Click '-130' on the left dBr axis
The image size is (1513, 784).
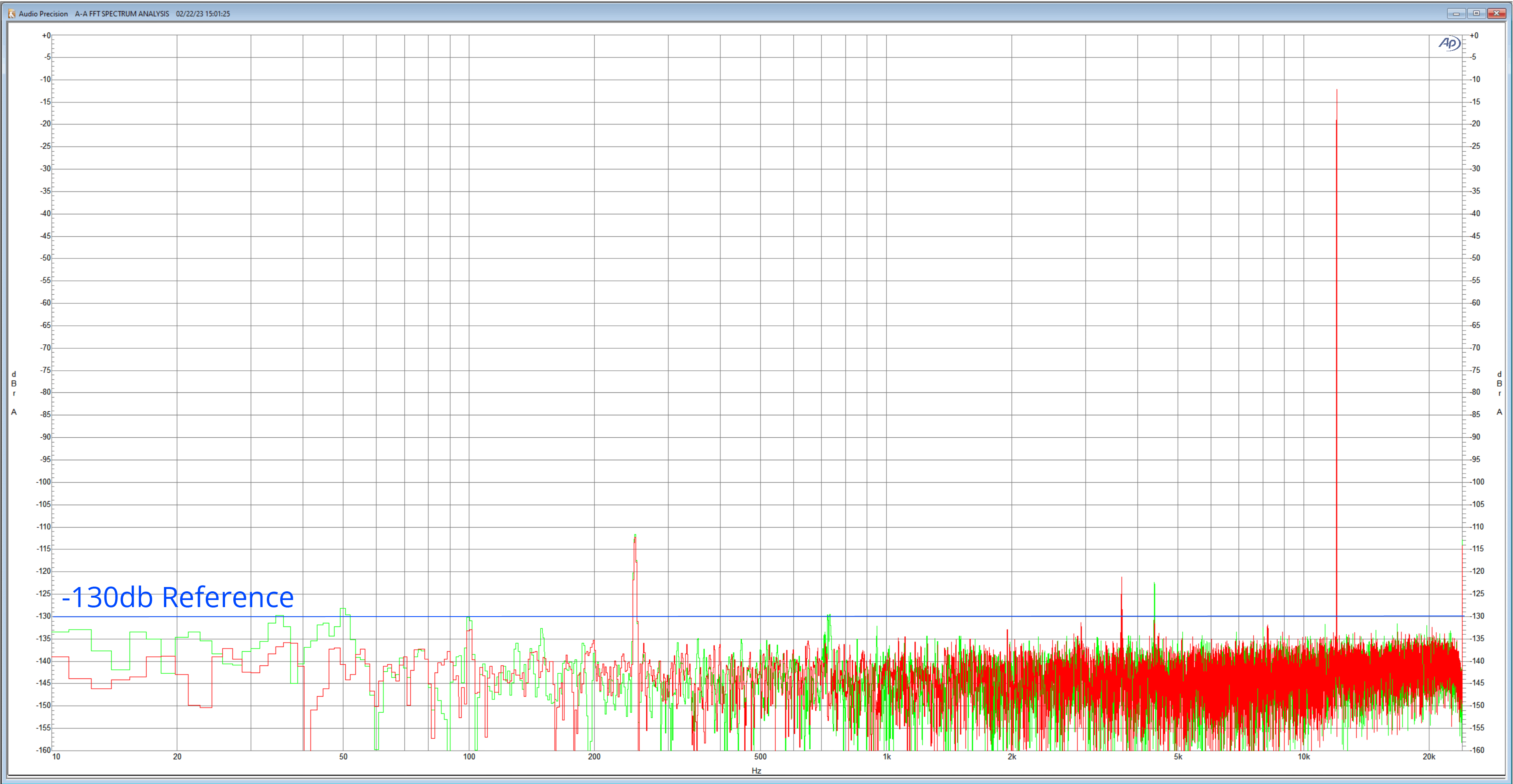[43, 616]
